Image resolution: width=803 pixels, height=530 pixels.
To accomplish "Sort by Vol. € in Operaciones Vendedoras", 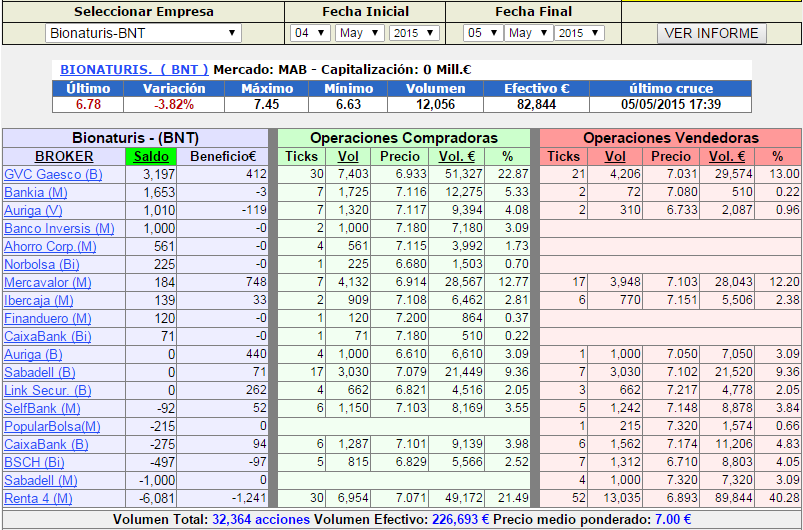I will [726, 156].
